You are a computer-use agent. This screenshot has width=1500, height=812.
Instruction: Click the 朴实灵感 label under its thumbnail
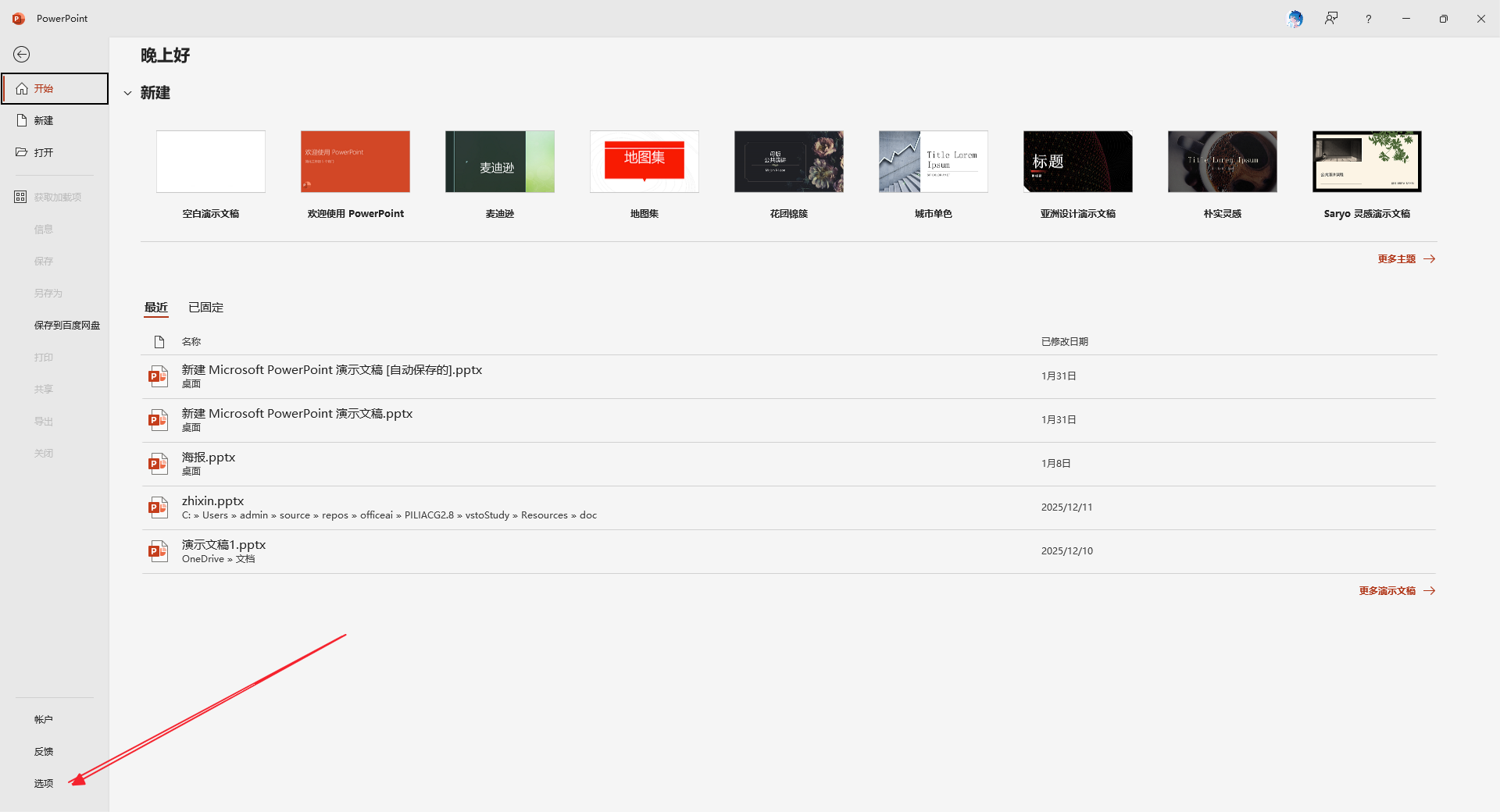click(x=1223, y=213)
